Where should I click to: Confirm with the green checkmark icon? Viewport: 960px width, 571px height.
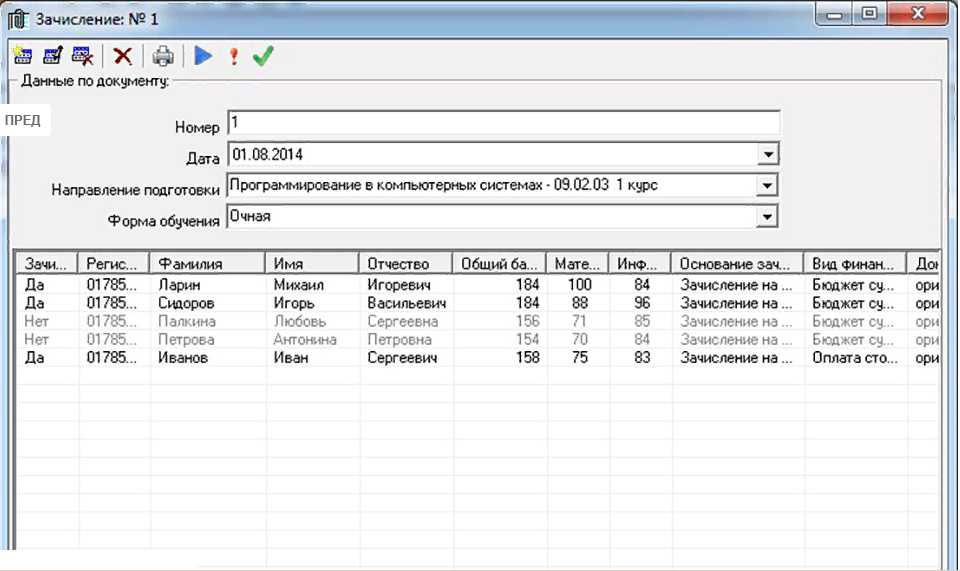click(263, 57)
